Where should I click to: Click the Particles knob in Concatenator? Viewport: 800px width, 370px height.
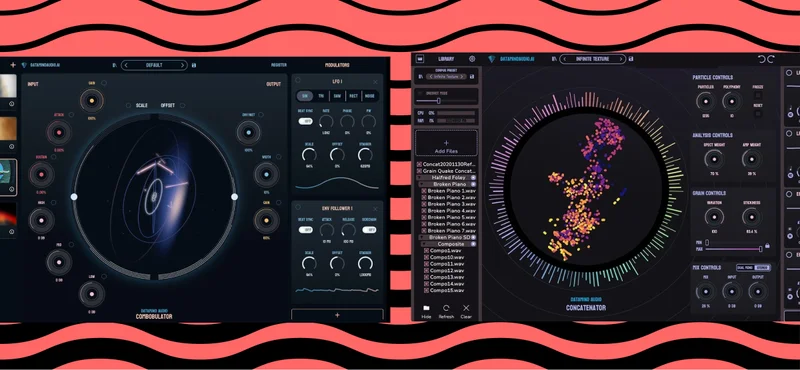pyautogui.click(x=705, y=102)
